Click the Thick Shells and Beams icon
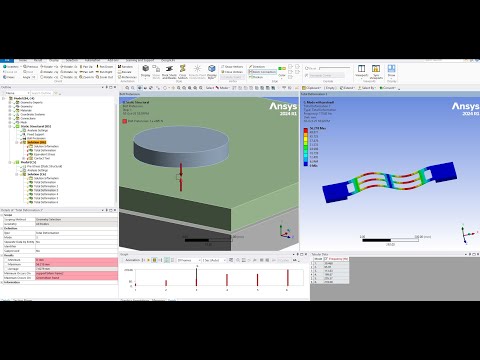 click(169, 69)
